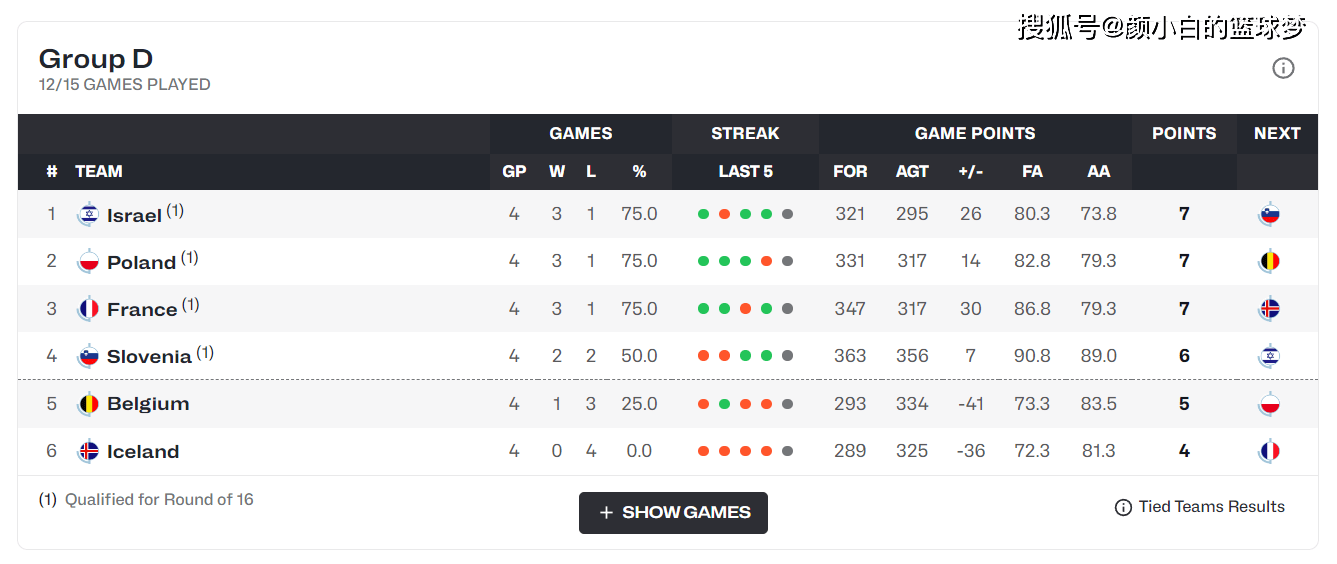Image resolution: width=1337 pixels, height=564 pixels.
Task: Click the percentage column header
Action: [x=639, y=171]
